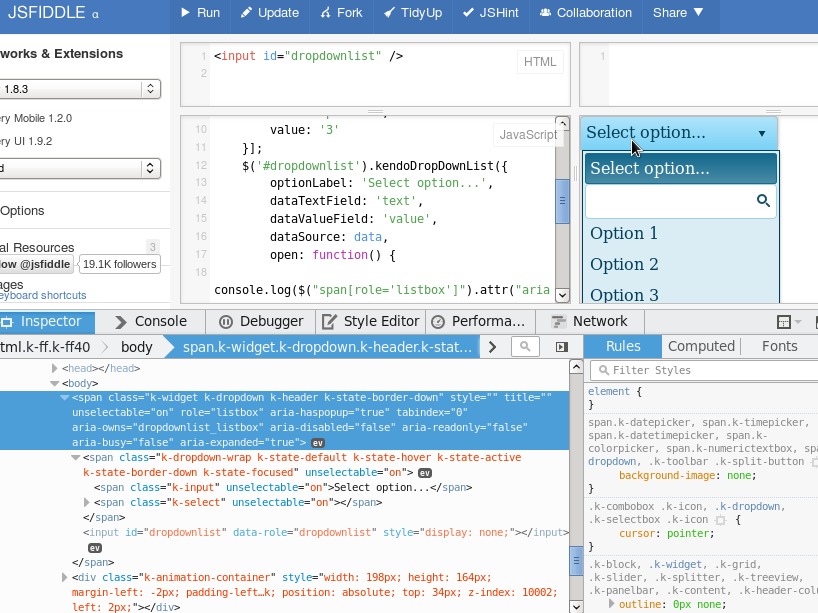Switch to the Computed styles tab
The image size is (818, 613).
[701, 346]
